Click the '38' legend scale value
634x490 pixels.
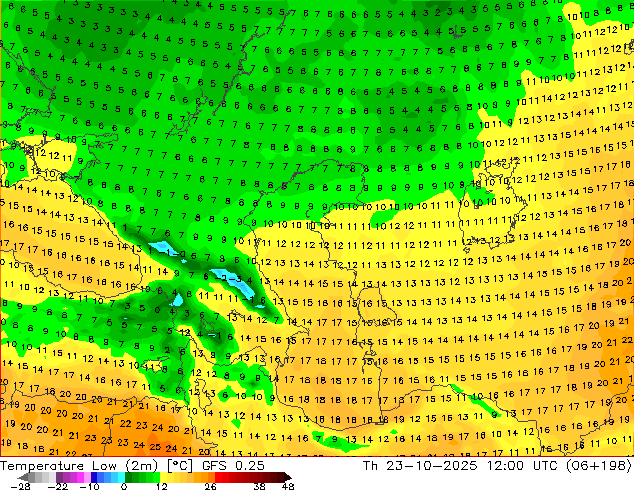pyautogui.click(x=260, y=486)
